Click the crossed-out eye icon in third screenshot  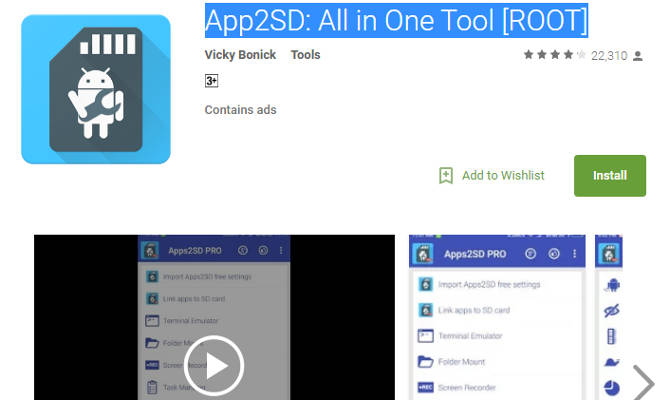pyautogui.click(x=612, y=310)
